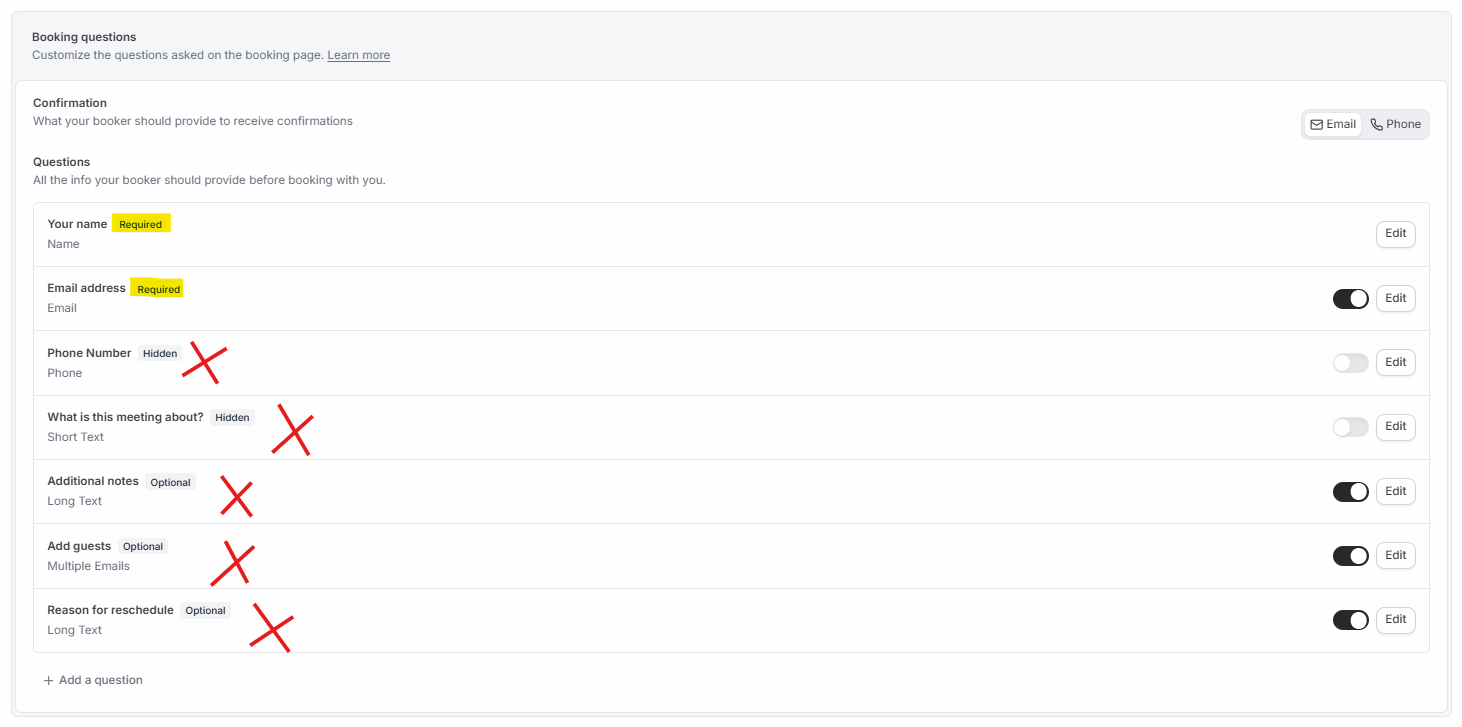Open the Learn more link
The height and width of the screenshot is (727, 1462).
pos(358,55)
